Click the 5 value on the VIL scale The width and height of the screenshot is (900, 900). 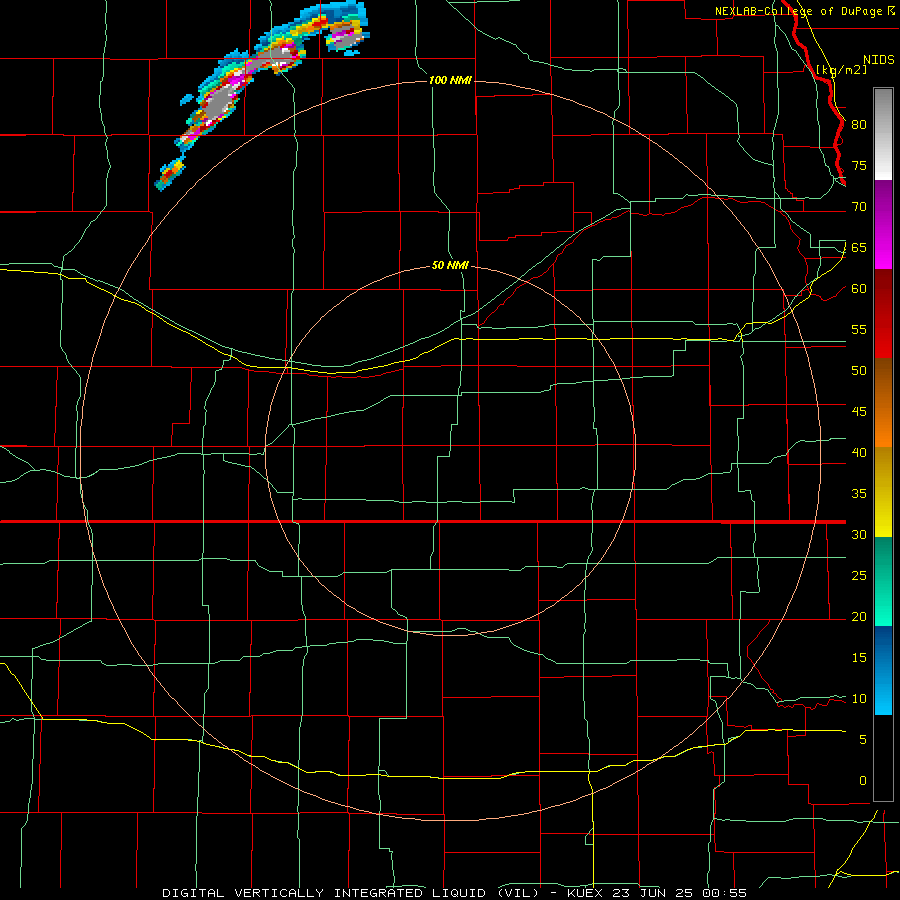click(863, 739)
